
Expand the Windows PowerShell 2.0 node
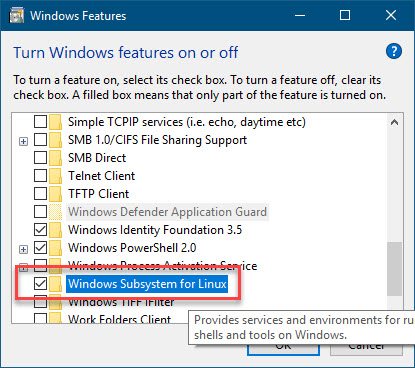[x=23, y=249]
